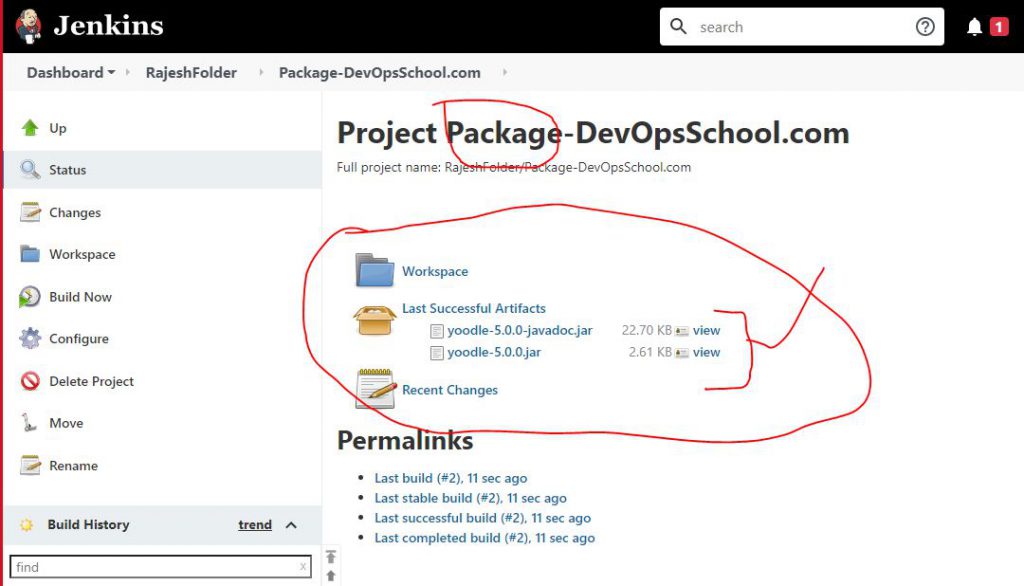
Task: Click the Build Now clock icon
Action: click(30, 297)
